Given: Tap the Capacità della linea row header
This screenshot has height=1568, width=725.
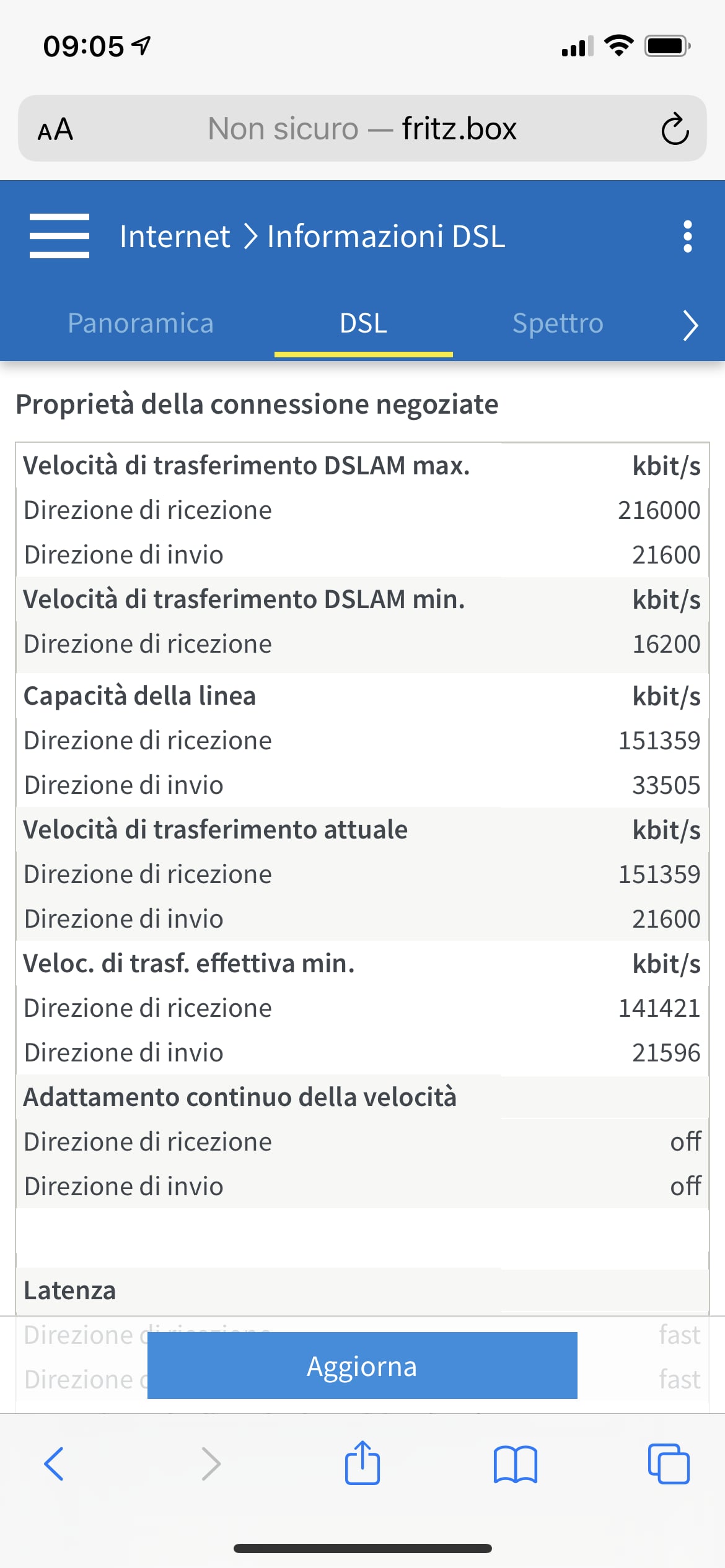Looking at the screenshot, I should tap(139, 696).
